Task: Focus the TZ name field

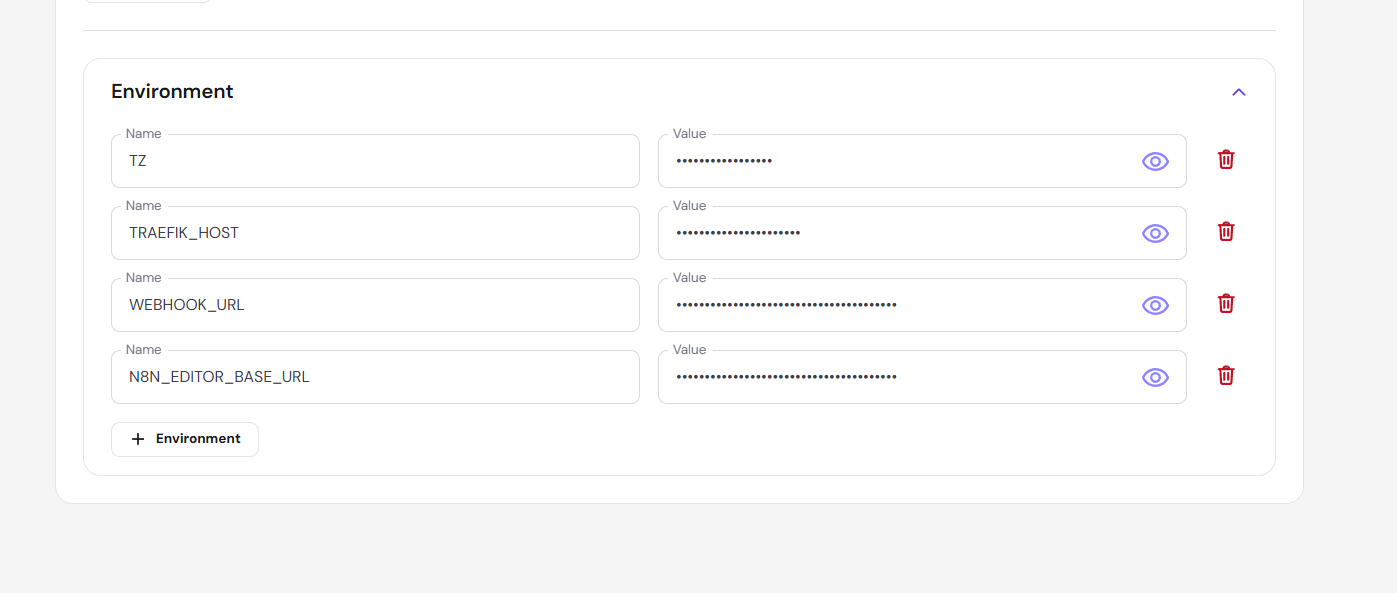Action: coord(375,161)
